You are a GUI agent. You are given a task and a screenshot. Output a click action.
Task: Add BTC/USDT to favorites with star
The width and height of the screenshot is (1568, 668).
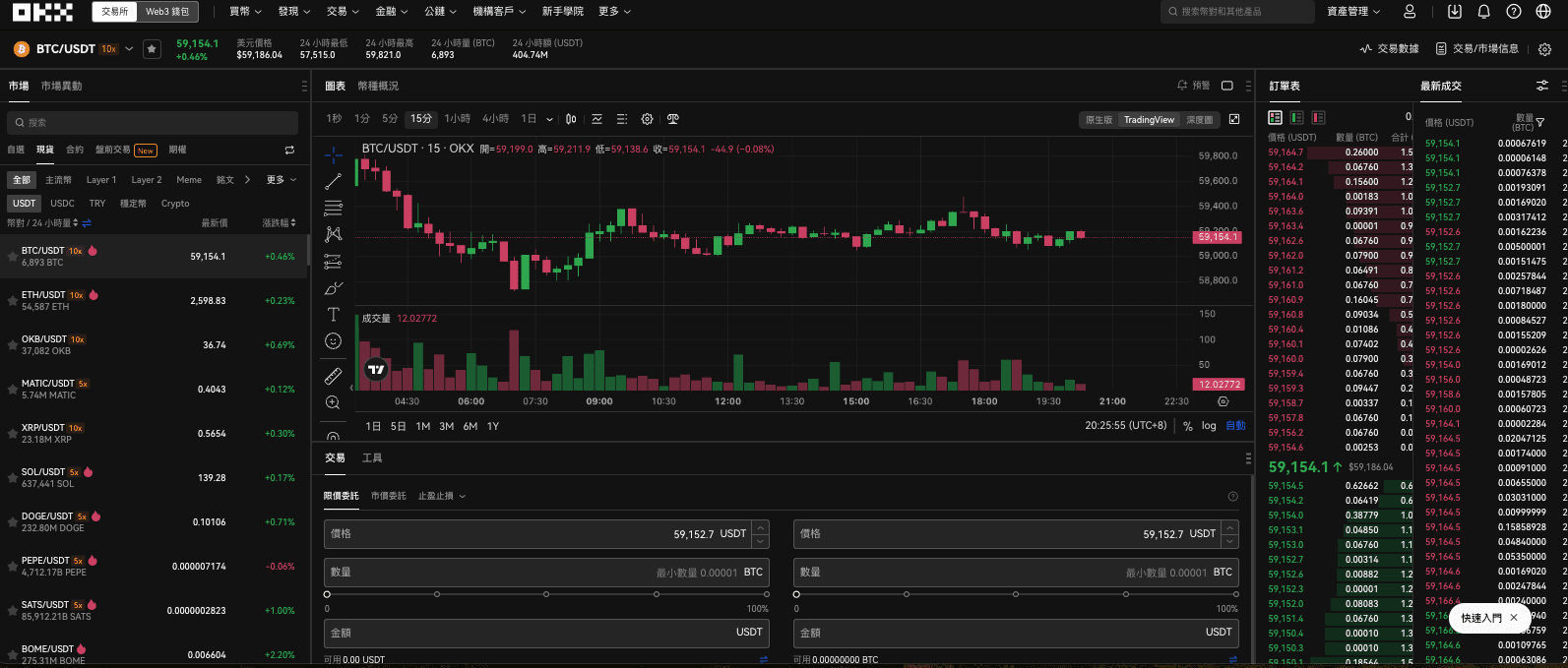[152, 49]
